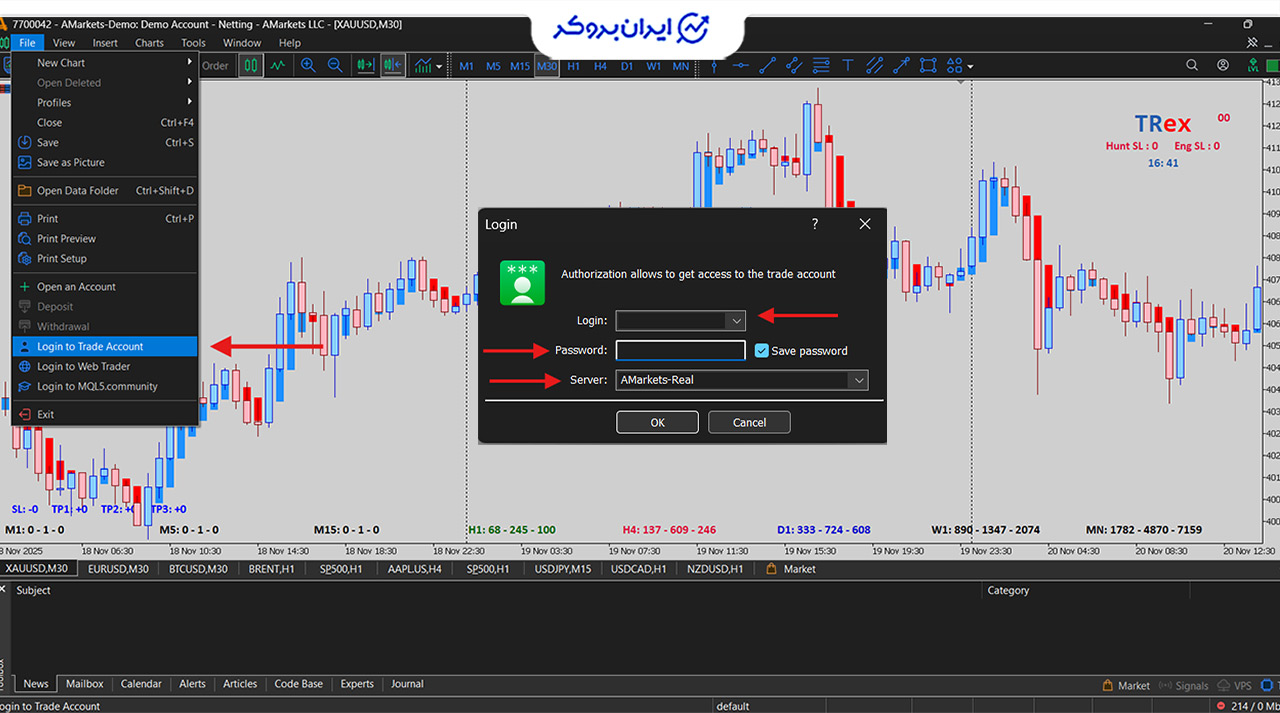Expand the Login number dropdown

[x=736, y=321]
